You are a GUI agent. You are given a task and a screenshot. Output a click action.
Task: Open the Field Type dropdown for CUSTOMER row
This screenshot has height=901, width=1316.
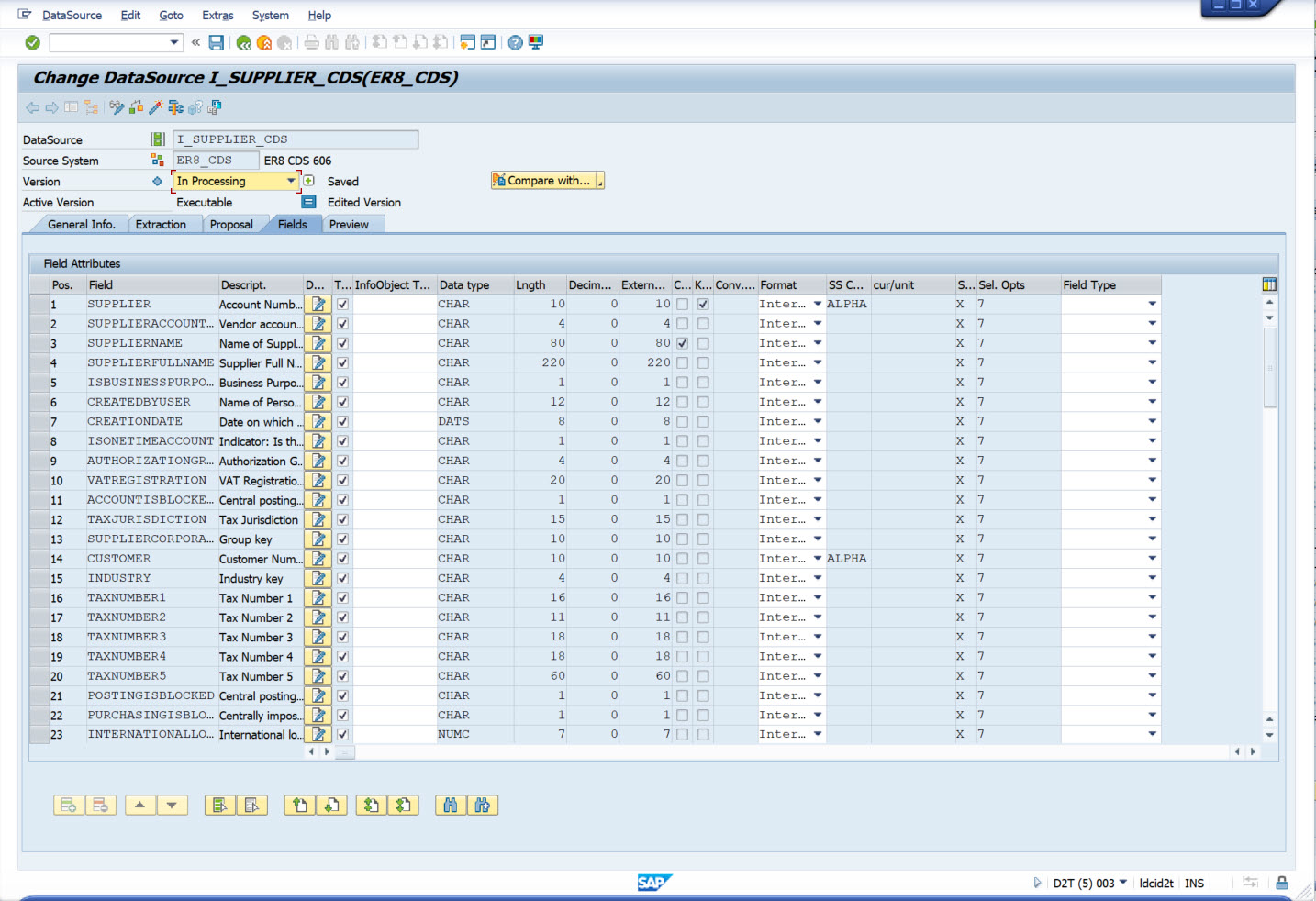tap(1152, 558)
